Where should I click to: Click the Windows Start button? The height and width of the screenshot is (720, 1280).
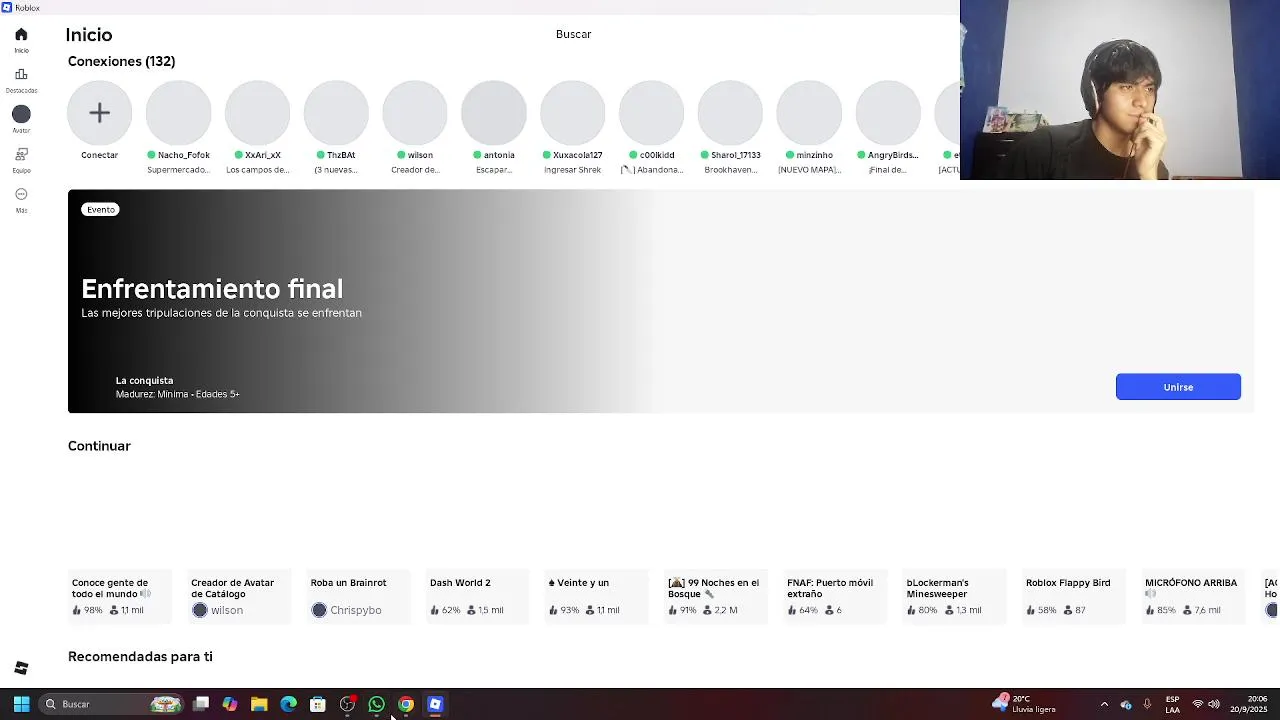coord(21,704)
